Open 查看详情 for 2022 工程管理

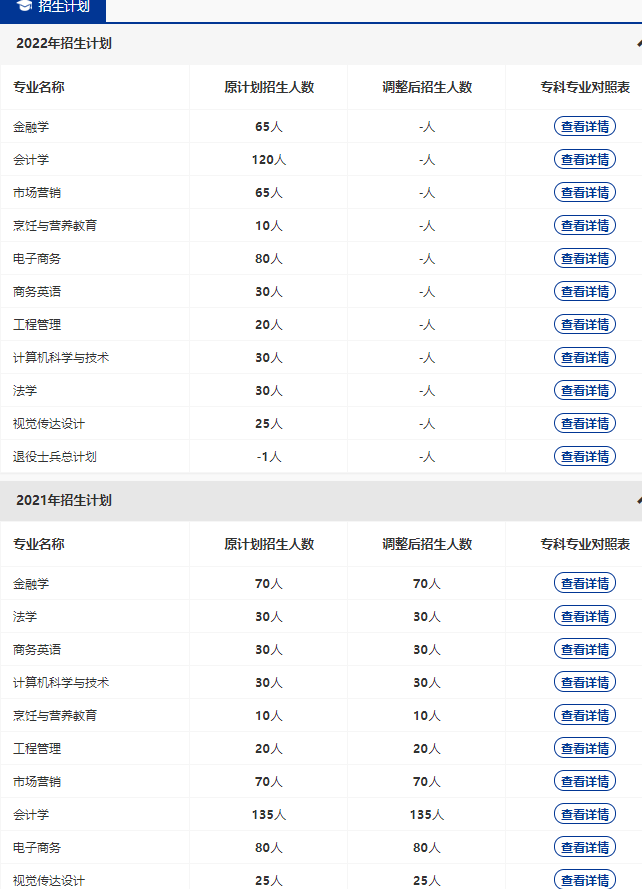585,324
